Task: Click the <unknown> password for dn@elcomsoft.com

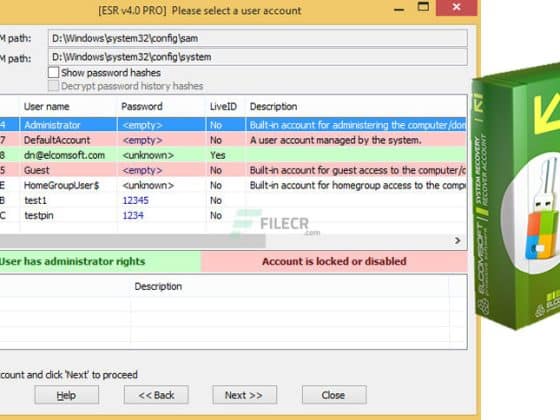Action: [x=148, y=155]
